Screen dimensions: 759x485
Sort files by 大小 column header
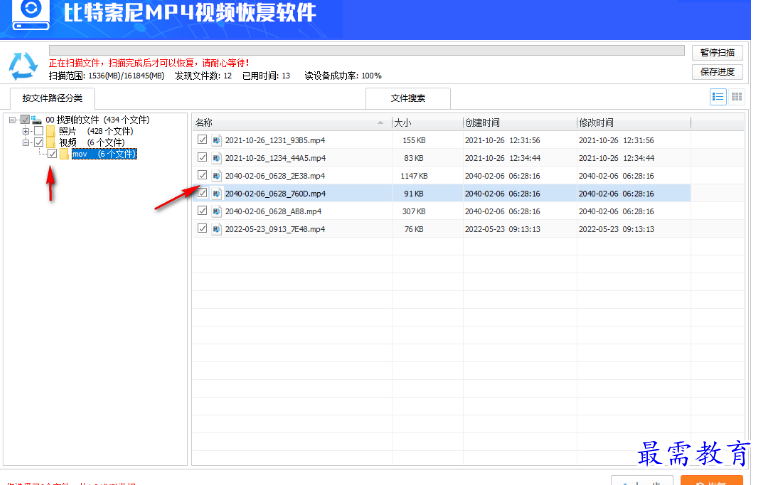tap(425, 121)
